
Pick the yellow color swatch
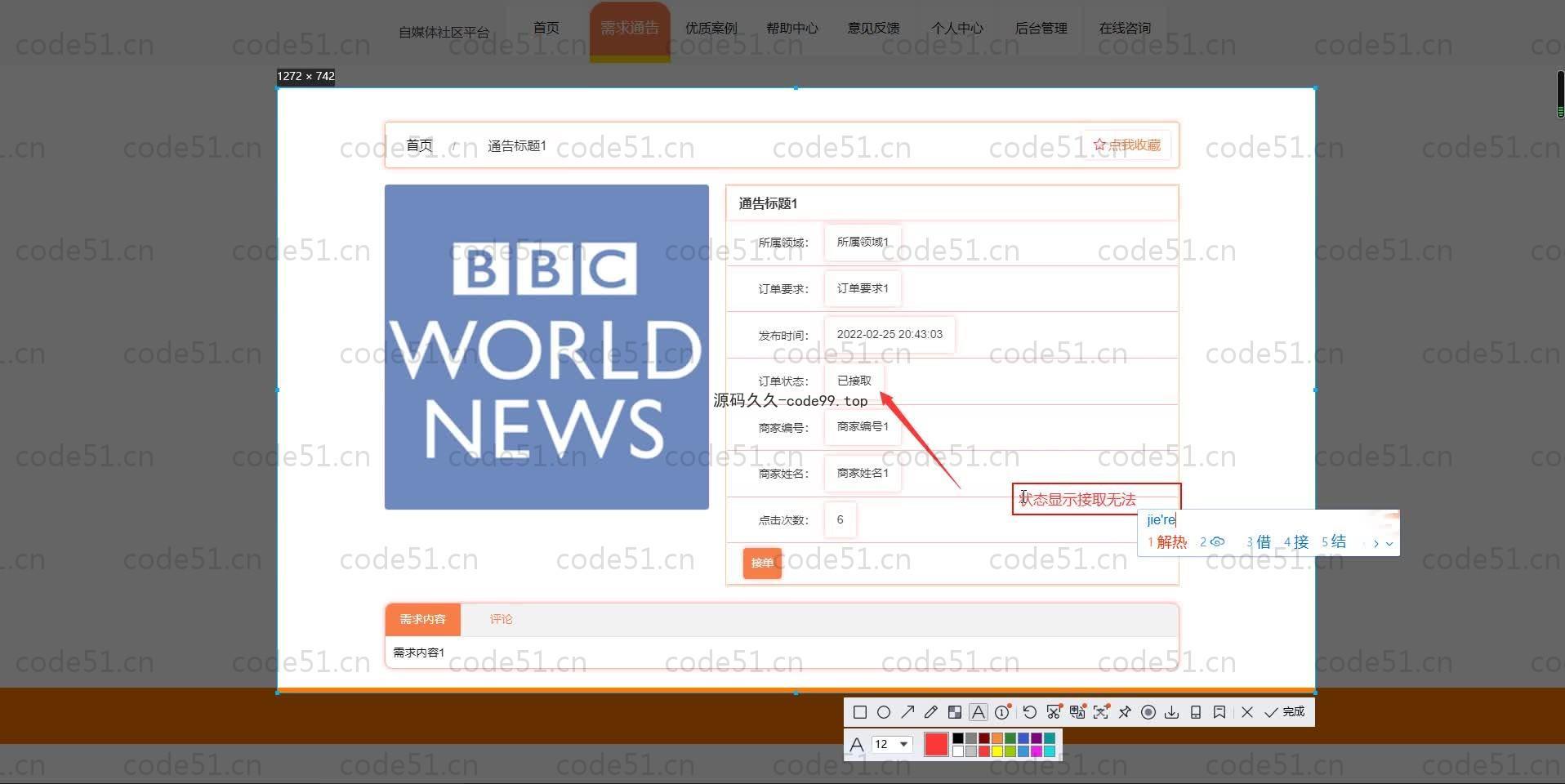[997, 751]
